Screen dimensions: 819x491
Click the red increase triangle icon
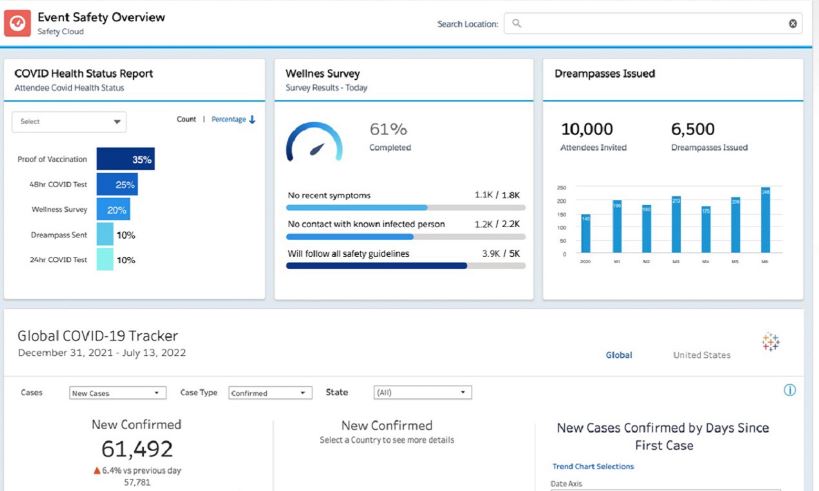point(97,471)
